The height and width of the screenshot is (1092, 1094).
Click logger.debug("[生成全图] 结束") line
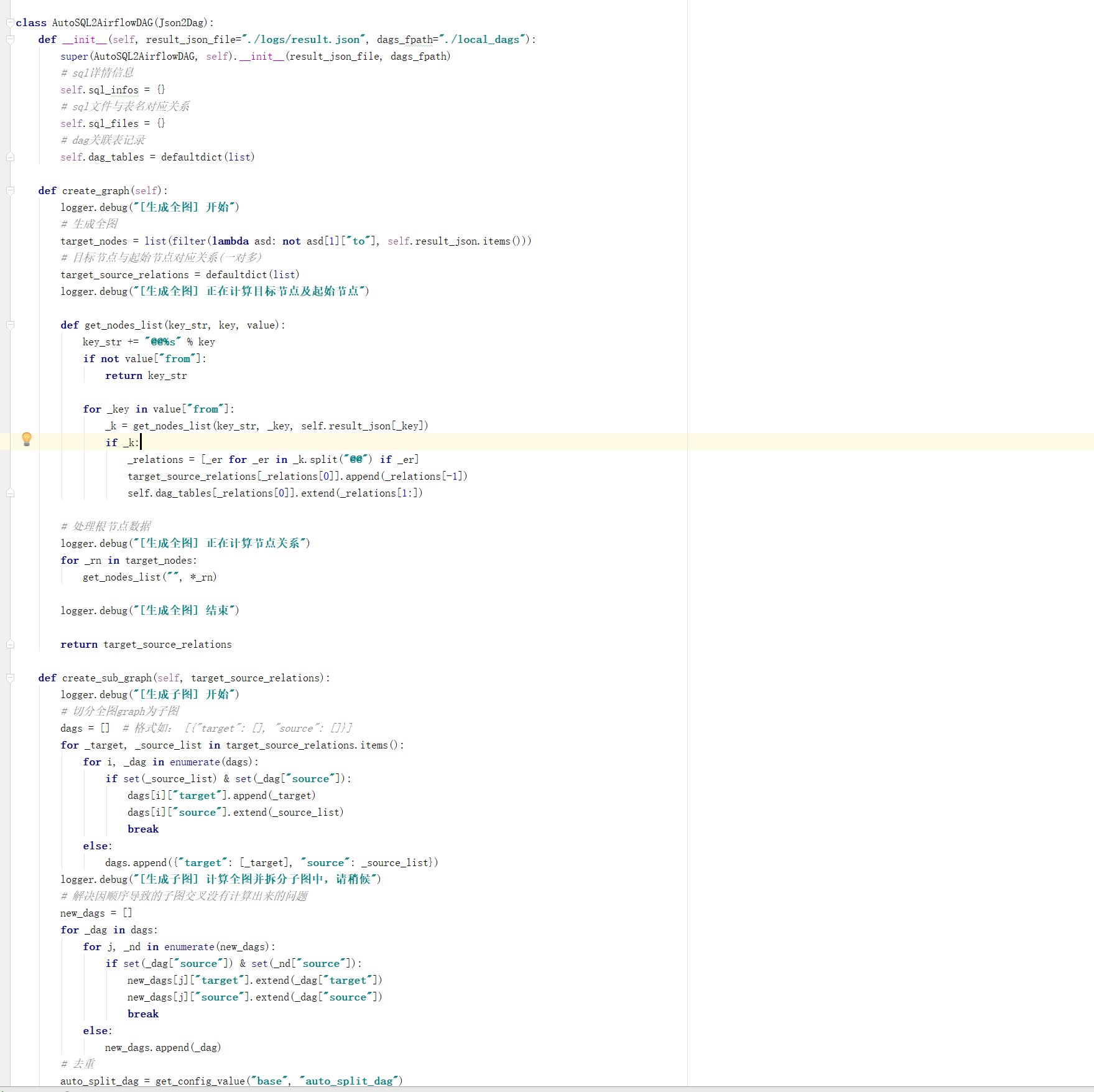(x=150, y=610)
